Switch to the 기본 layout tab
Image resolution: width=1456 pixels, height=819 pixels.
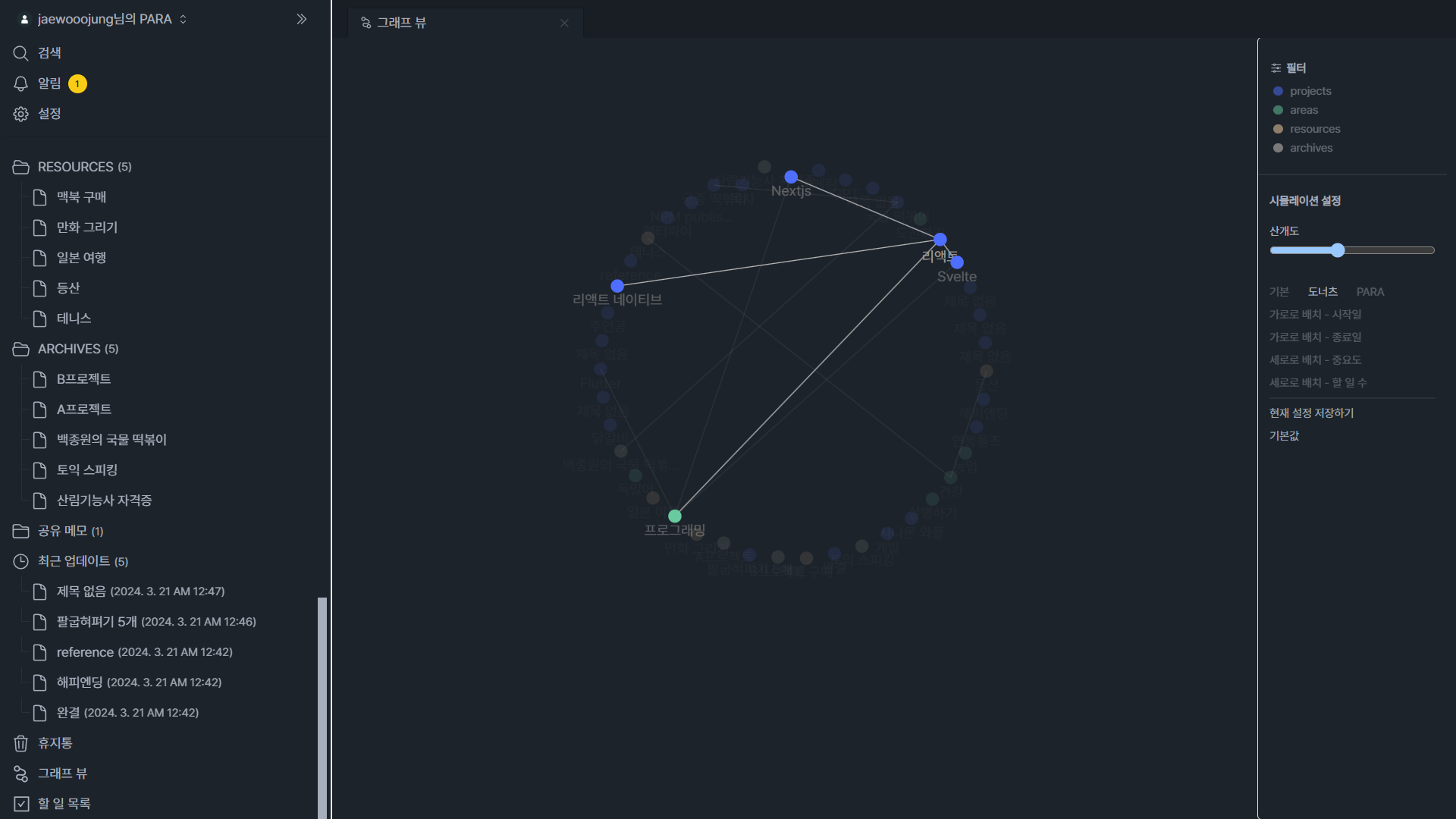pyautogui.click(x=1279, y=292)
